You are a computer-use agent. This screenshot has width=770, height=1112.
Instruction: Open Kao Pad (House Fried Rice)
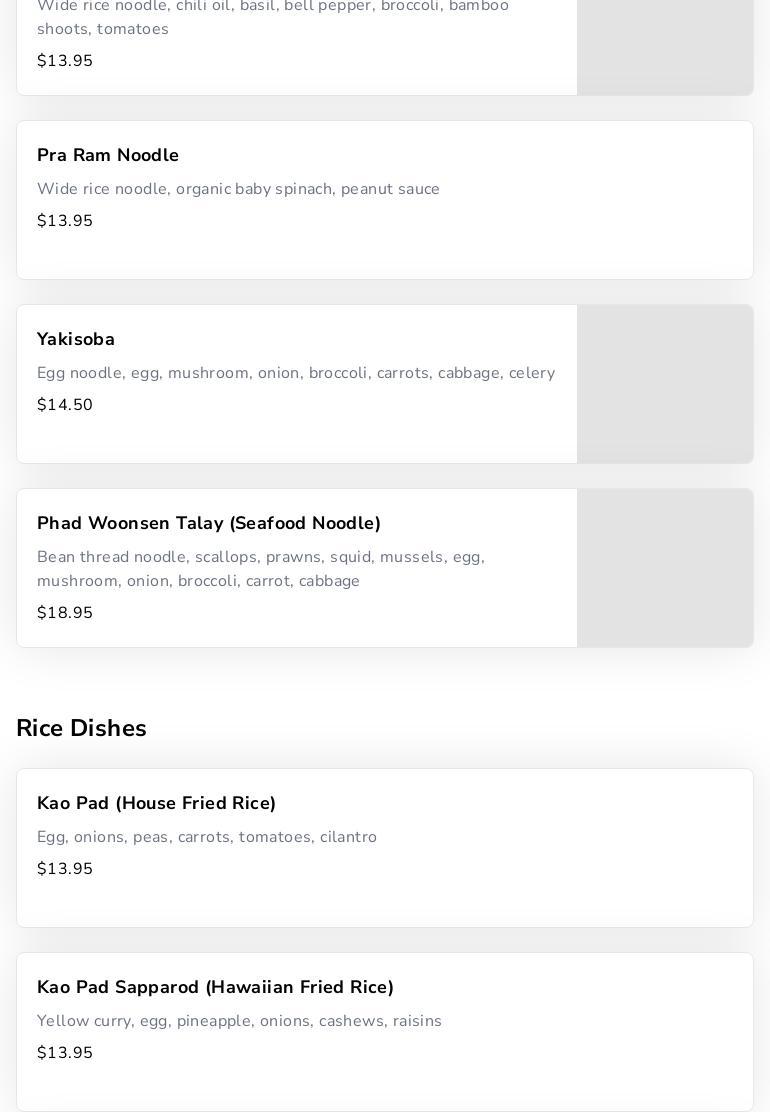(x=157, y=804)
